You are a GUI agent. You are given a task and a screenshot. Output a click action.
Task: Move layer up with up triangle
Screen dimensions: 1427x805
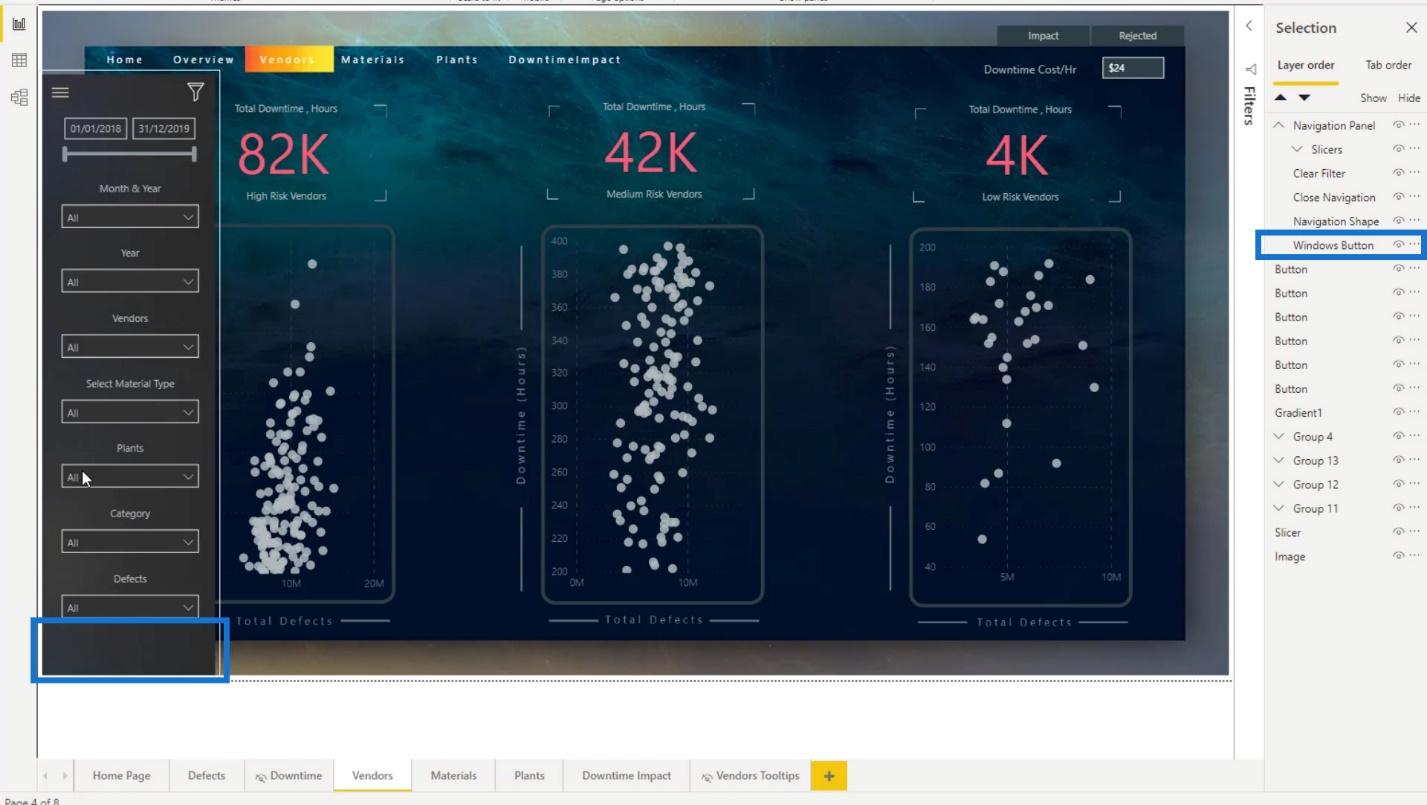(1280, 98)
